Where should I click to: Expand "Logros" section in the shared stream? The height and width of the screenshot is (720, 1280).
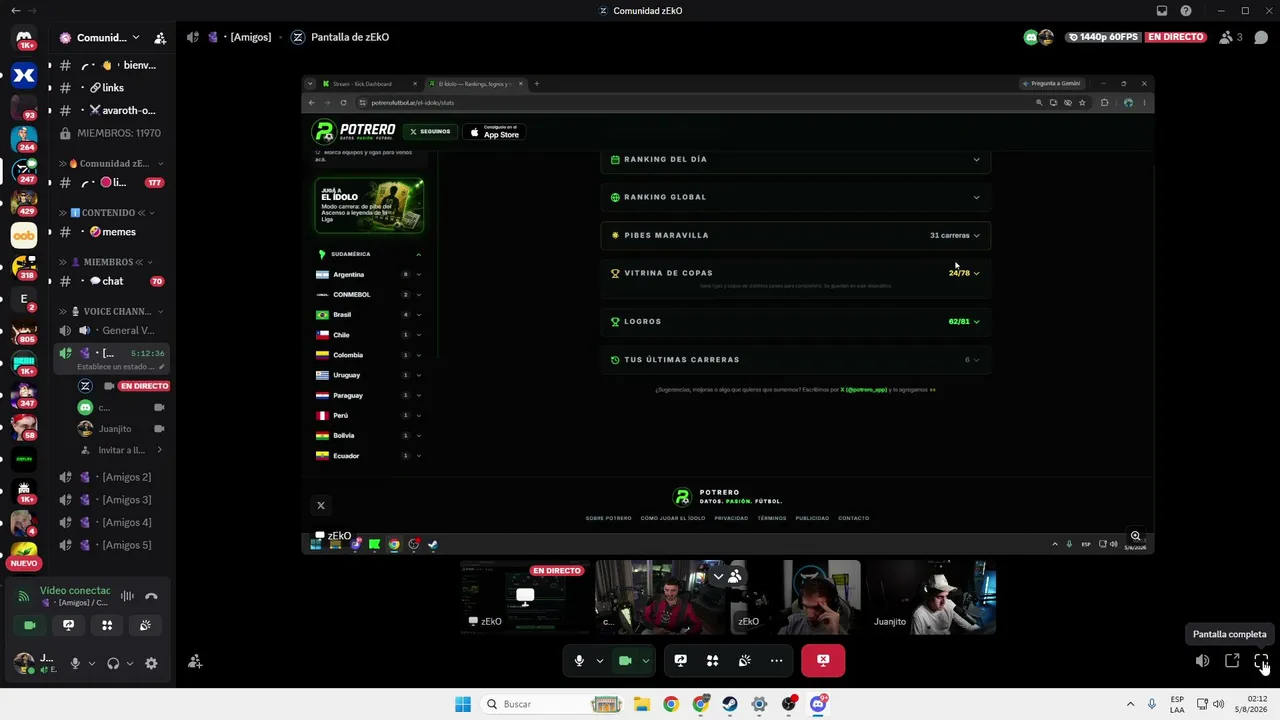click(796, 321)
